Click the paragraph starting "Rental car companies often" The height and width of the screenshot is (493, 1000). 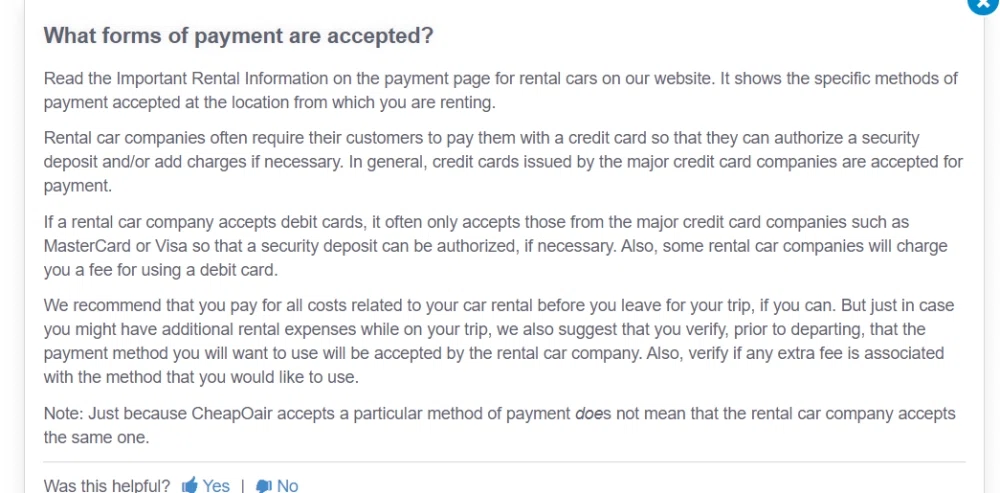tap(500, 162)
